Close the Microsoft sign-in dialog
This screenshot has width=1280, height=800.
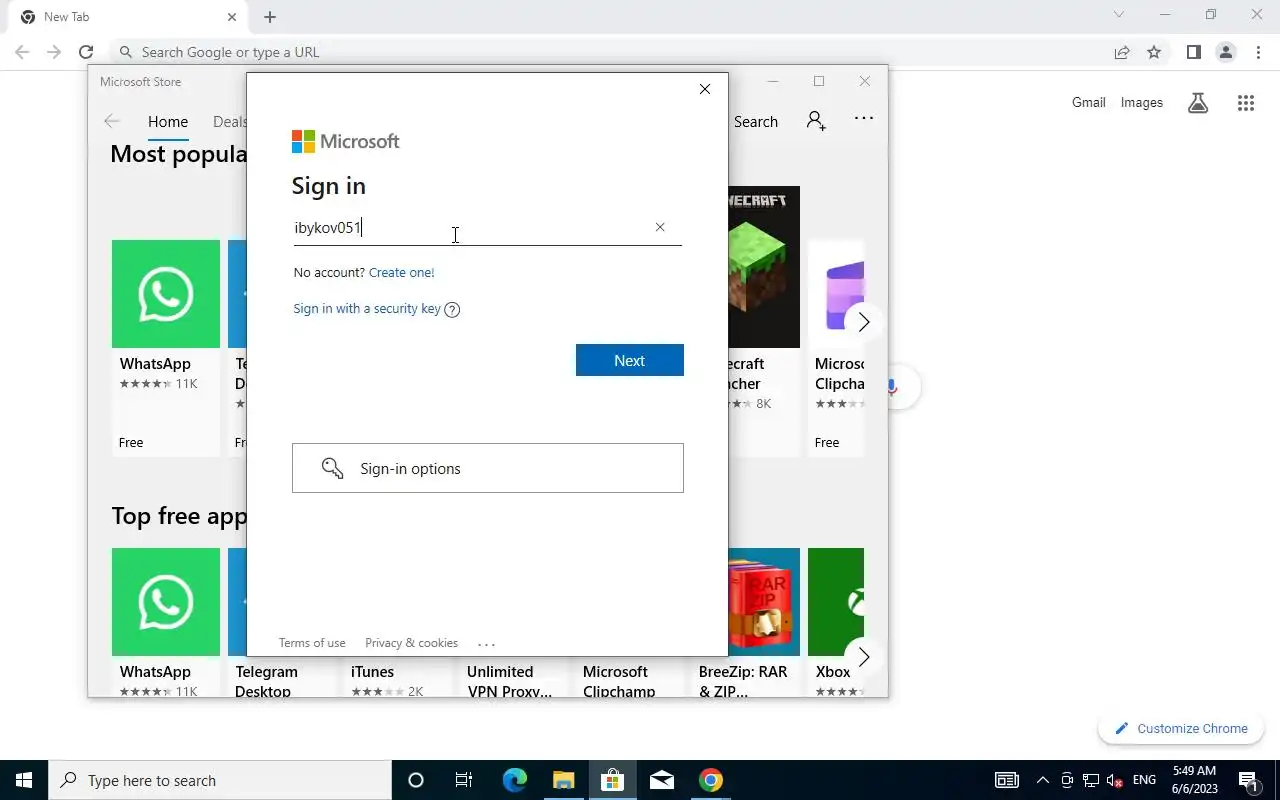[x=705, y=89]
